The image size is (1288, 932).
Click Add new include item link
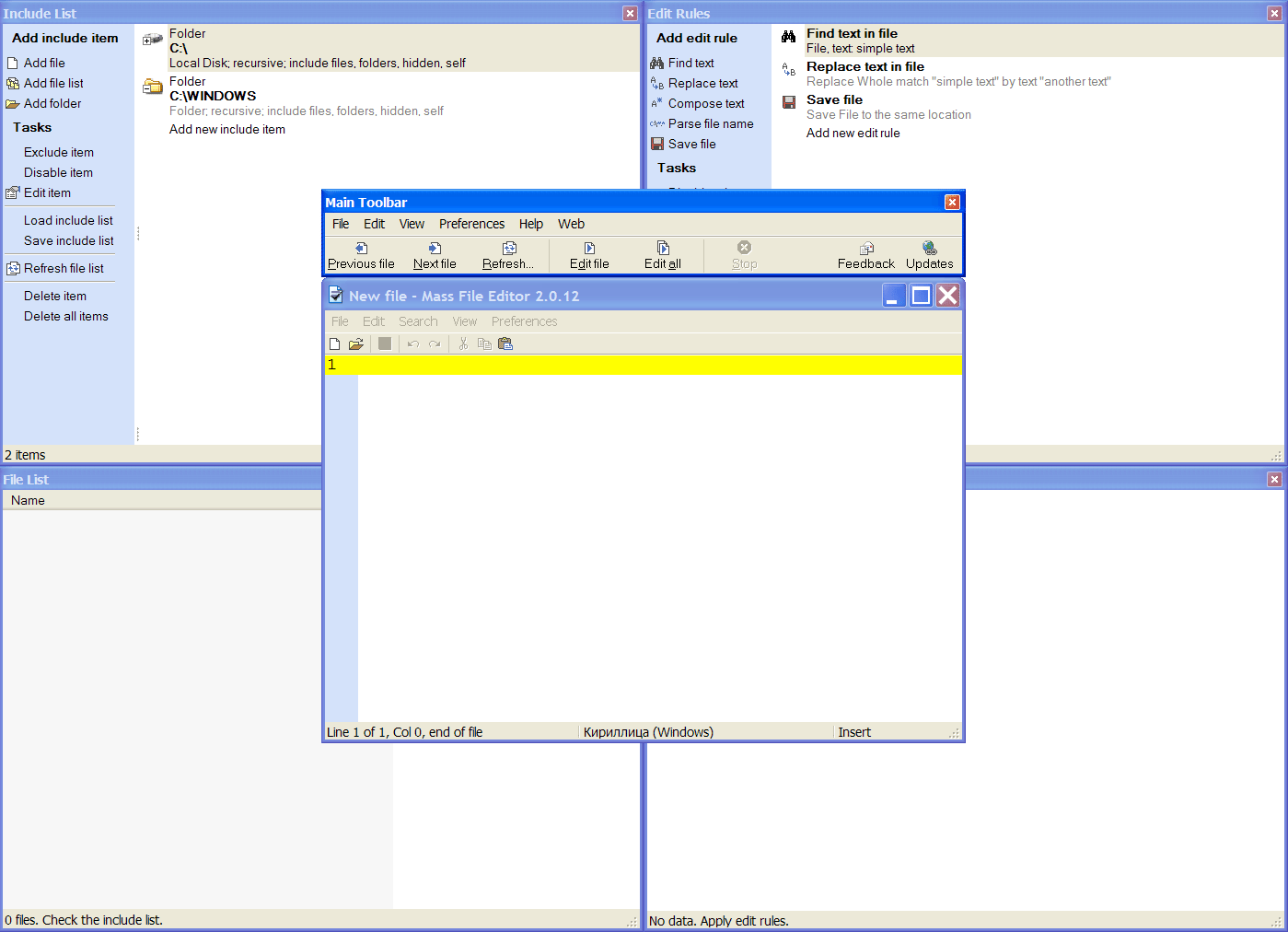click(x=227, y=129)
